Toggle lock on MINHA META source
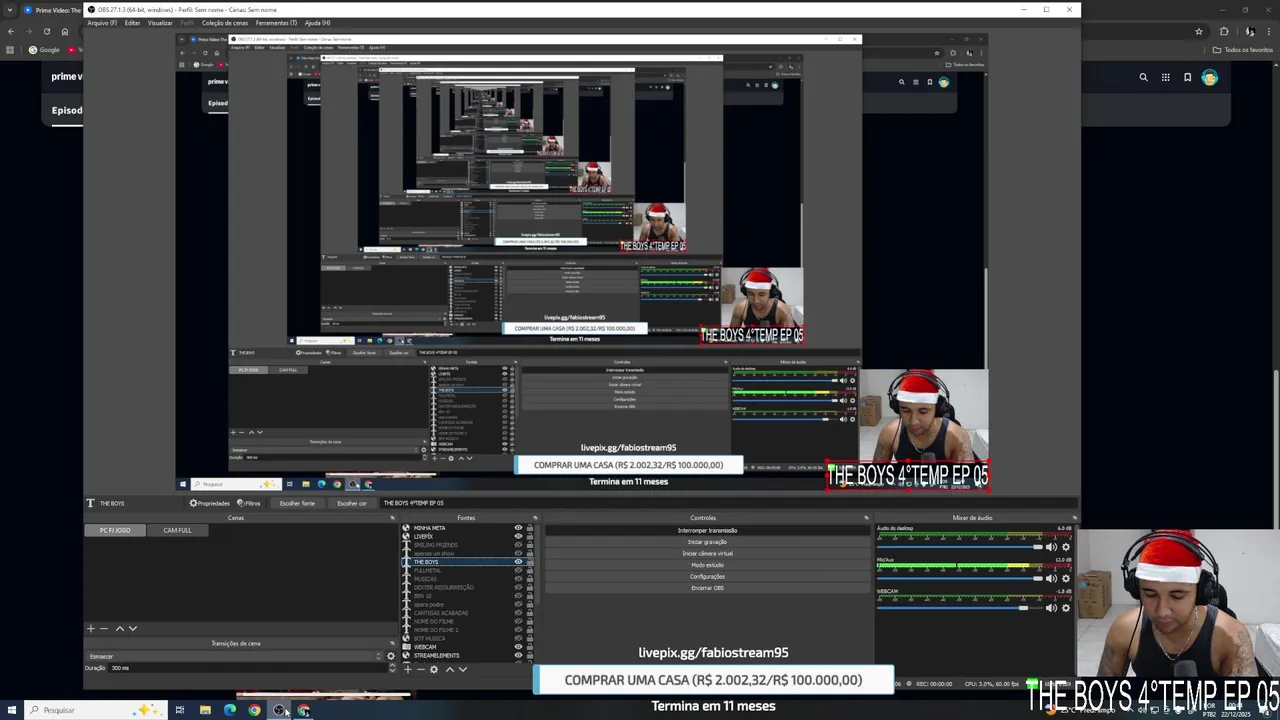The width and height of the screenshot is (1280, 720). click(530, 528)
